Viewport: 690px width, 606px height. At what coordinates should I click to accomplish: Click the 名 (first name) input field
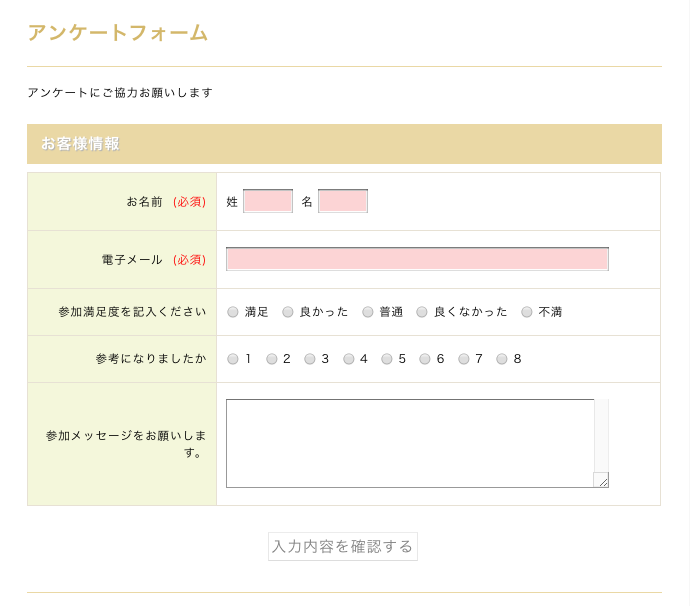tap(343, 201)
